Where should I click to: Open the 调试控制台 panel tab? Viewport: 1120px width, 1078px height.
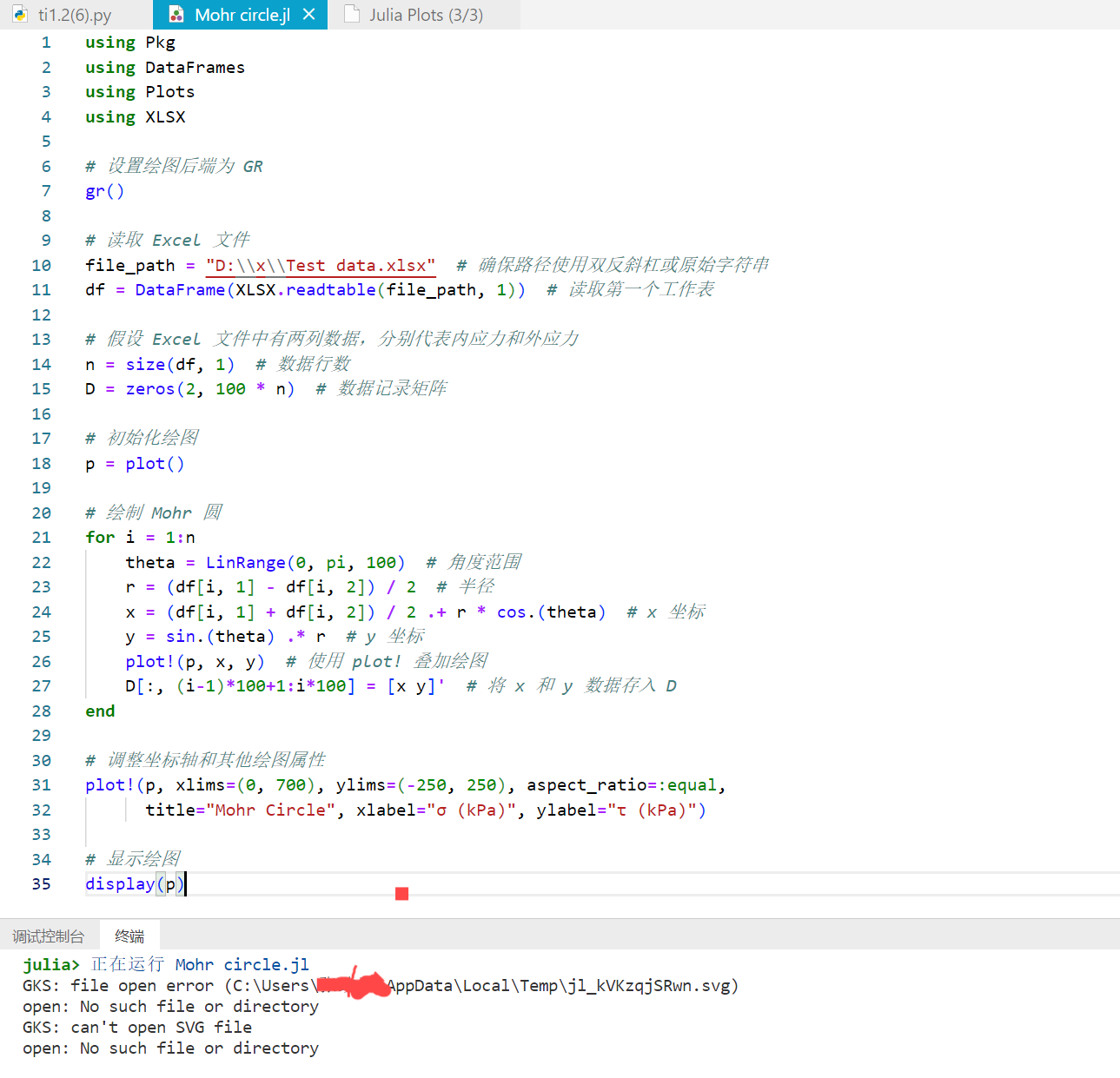pos(49,936)
